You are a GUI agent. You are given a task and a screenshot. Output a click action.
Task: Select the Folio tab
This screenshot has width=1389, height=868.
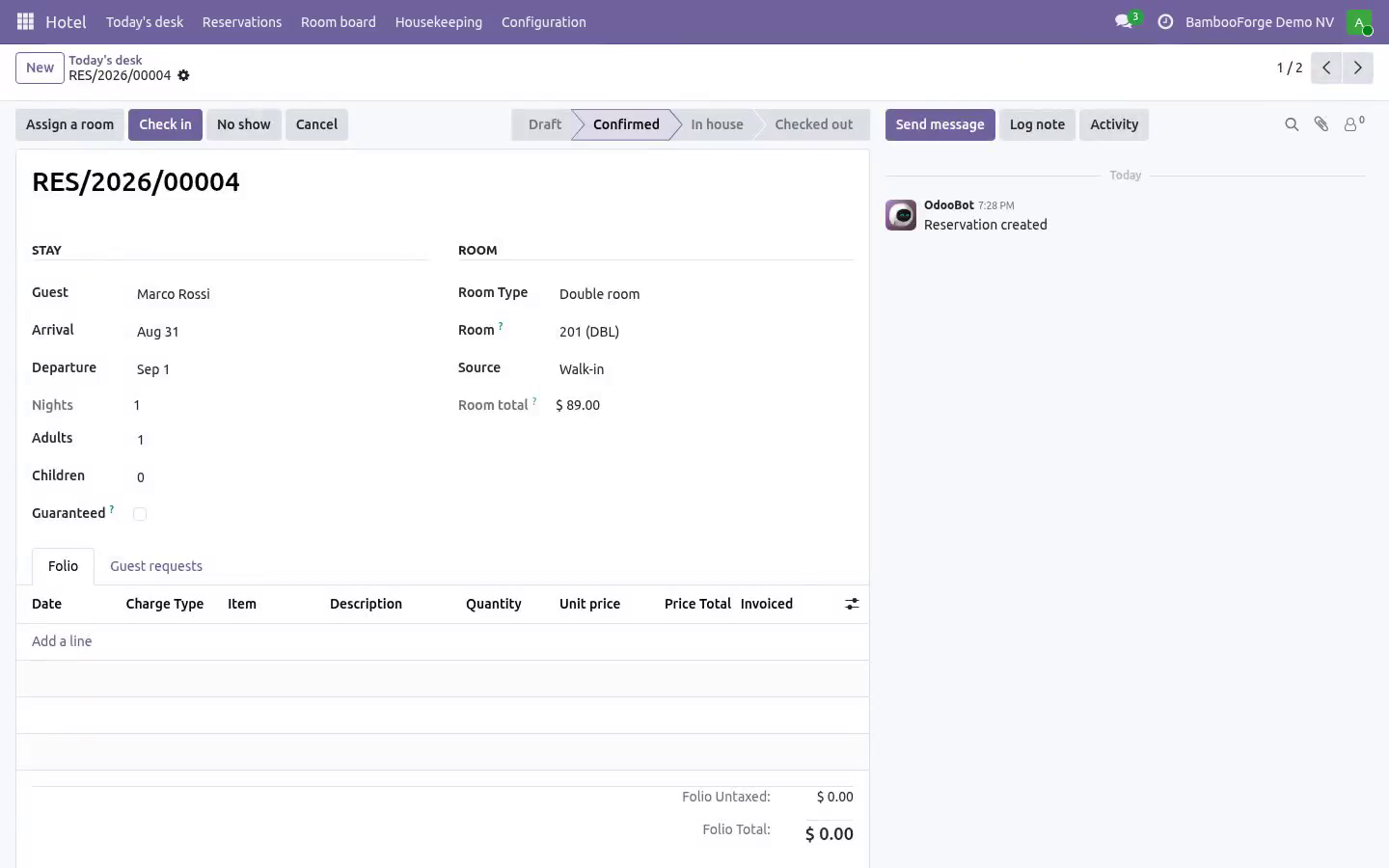tap(63, 566)
